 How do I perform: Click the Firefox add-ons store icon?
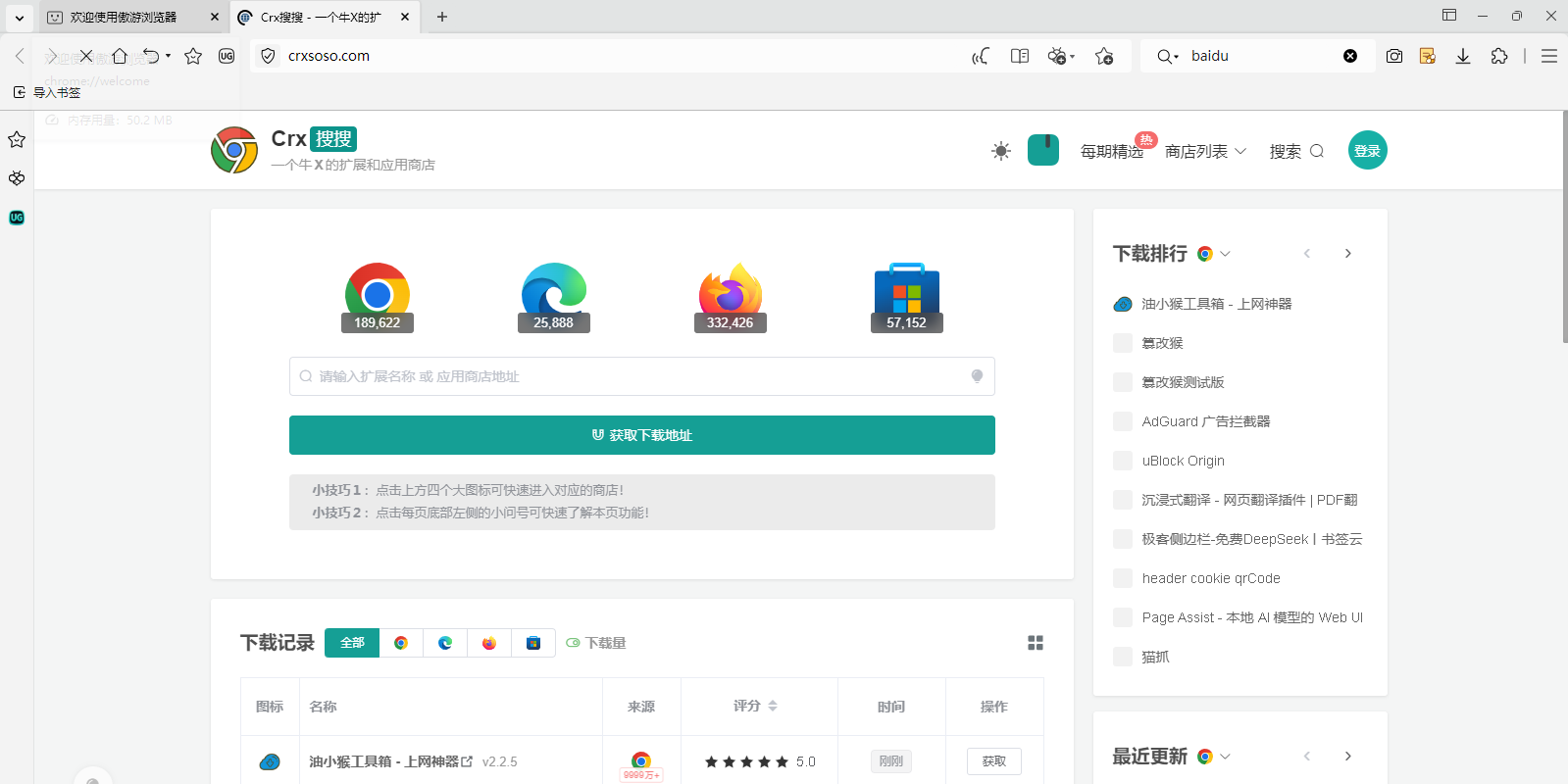point(730,294)
